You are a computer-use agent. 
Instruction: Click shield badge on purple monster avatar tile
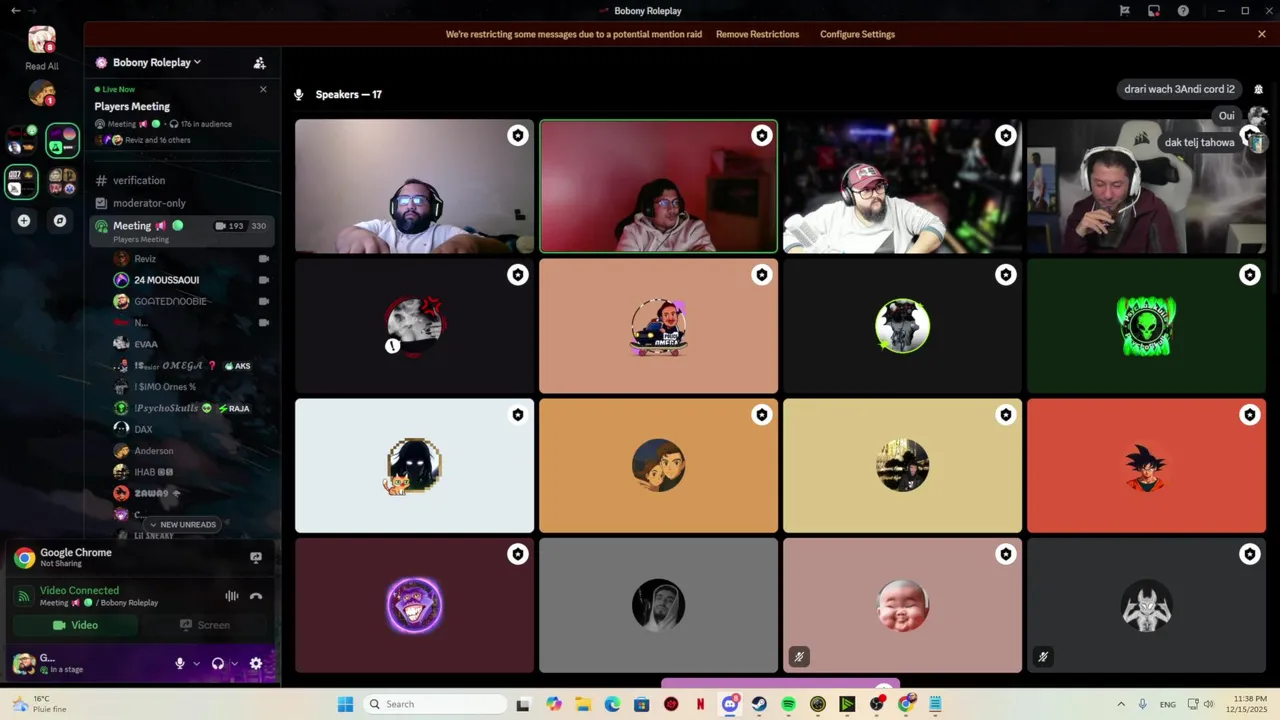coord(517,554)
